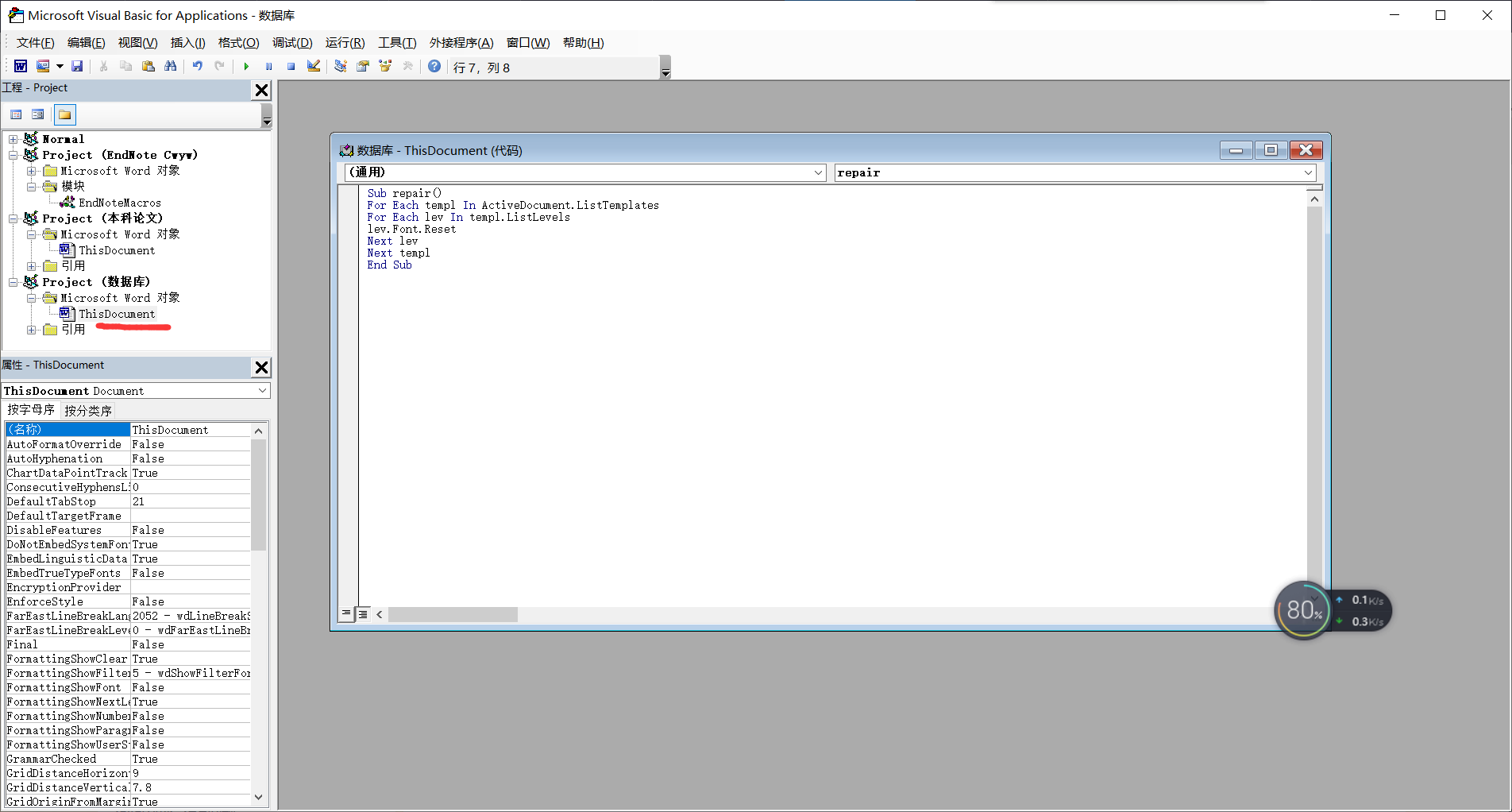Image resolution: width=1512 pixels, height=812 pixels.
Task: Expand the Normal project node
Action: (x=13, y=139)
